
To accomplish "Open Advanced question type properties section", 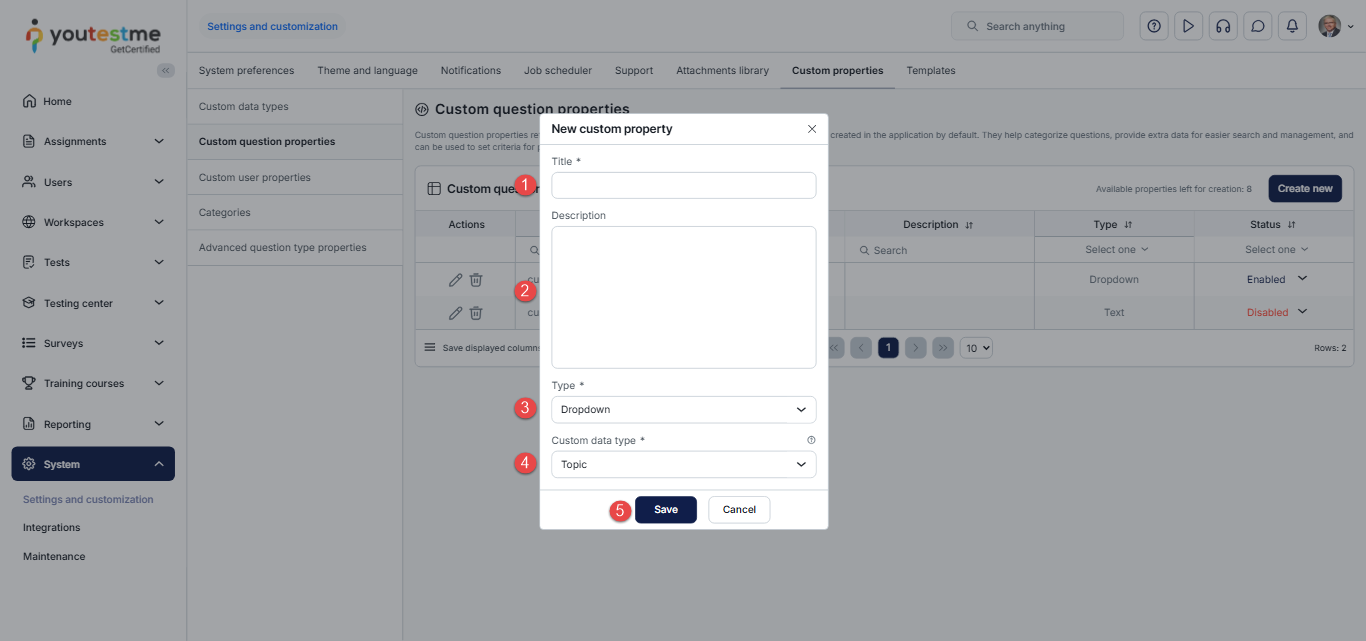I will 295,247.
